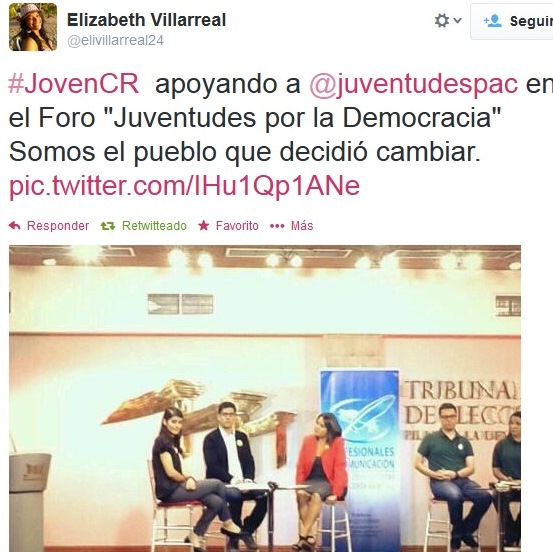Click the Seguir follow button

pos(512,21)
